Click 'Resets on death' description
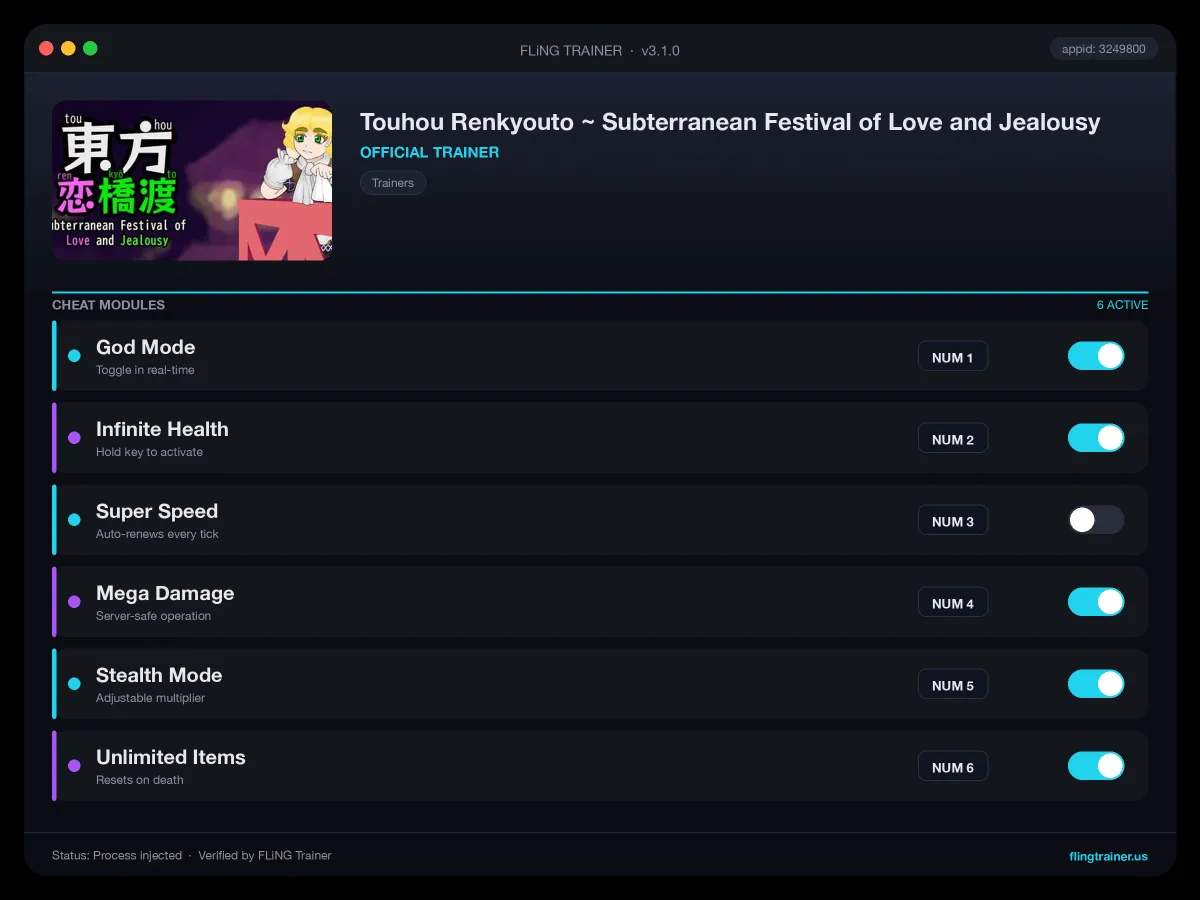The width and height of the screenshot is (1200, 900). [x=140, y=780]
